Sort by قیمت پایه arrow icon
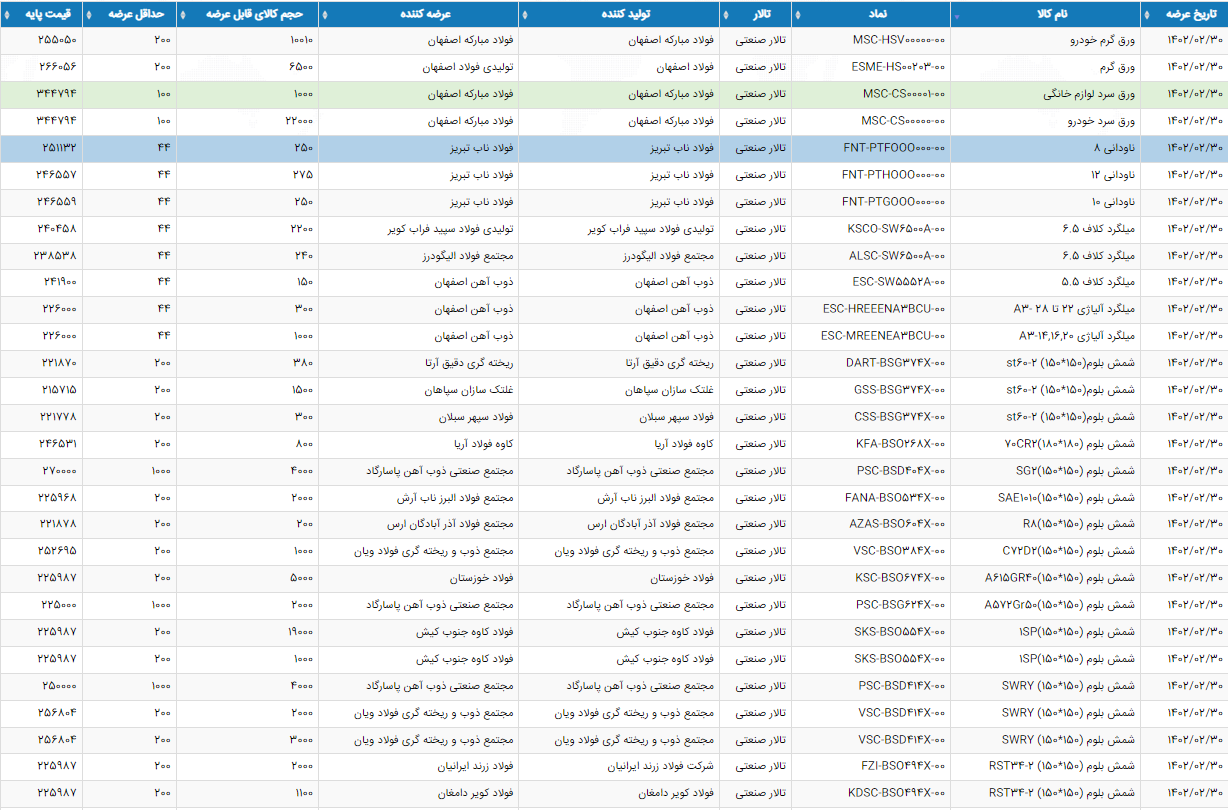Image resolution: width=1228 pixels, height=810 pixels. [x=8, y=15]
